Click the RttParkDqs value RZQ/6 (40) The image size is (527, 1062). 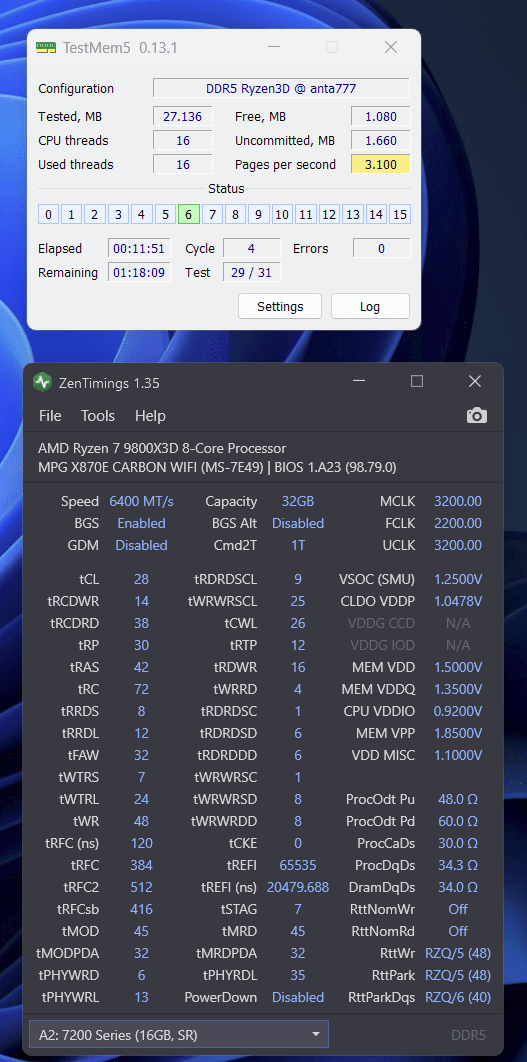(x=458, y=997)
